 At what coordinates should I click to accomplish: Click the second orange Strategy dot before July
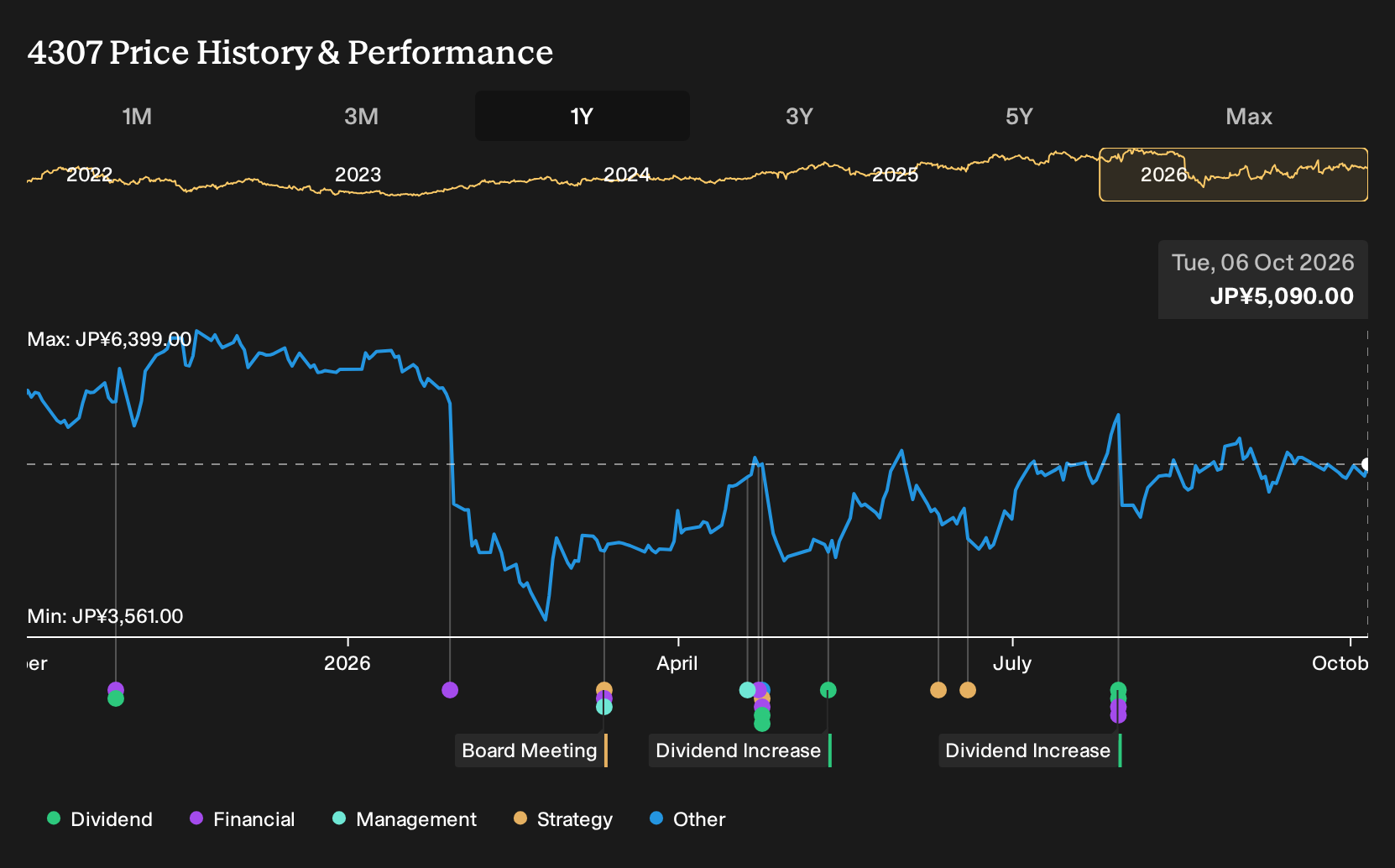[968, 690]
